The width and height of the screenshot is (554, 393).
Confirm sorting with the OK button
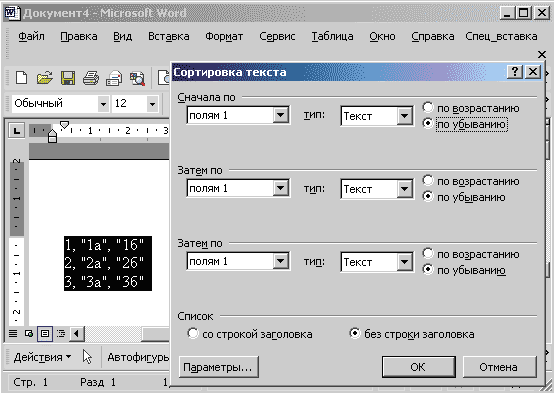click(418, 367)
